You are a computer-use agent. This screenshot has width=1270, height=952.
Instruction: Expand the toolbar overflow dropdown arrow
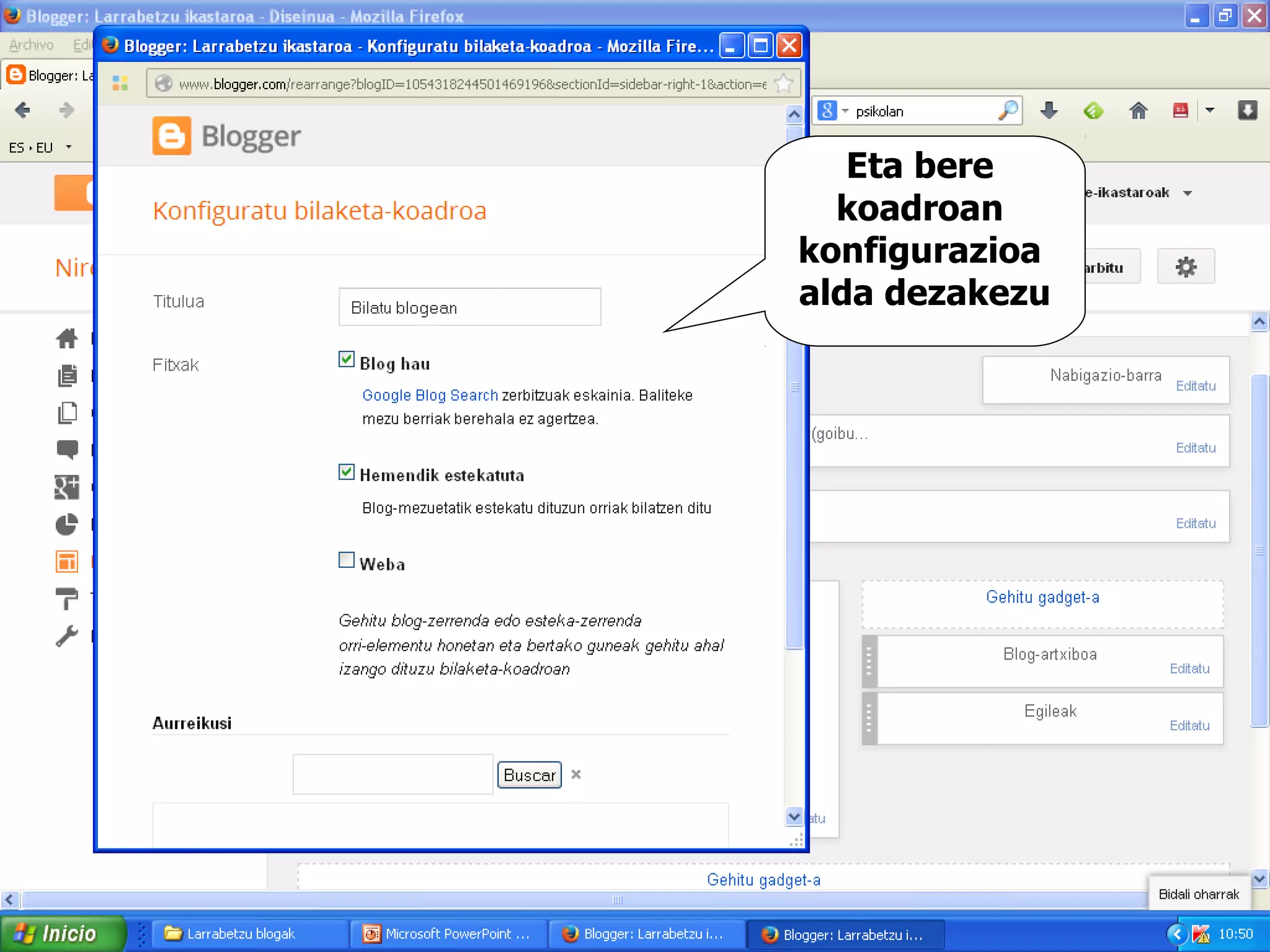(x=1209, y=111)
